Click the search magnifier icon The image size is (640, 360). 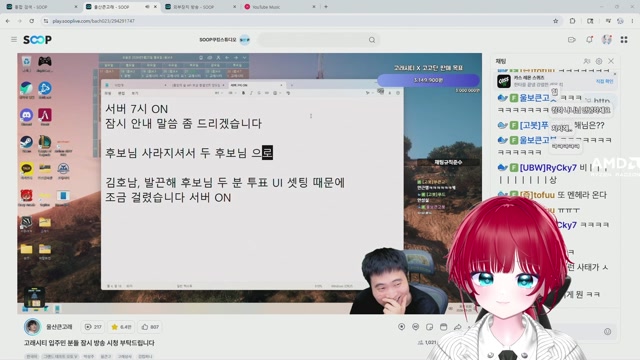point(372,40)
